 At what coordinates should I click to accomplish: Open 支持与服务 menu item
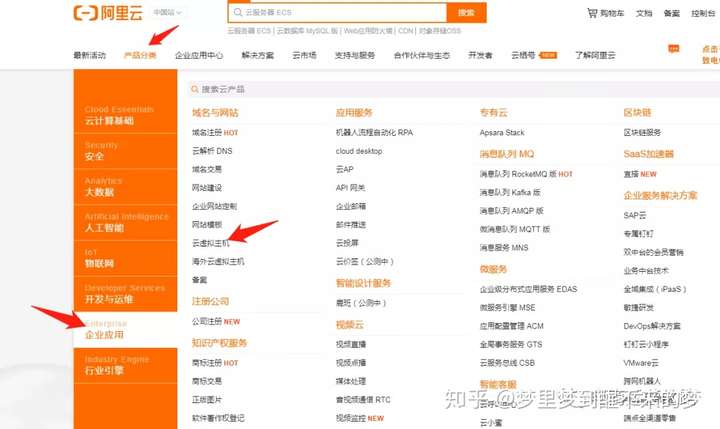tap(355, 56)
